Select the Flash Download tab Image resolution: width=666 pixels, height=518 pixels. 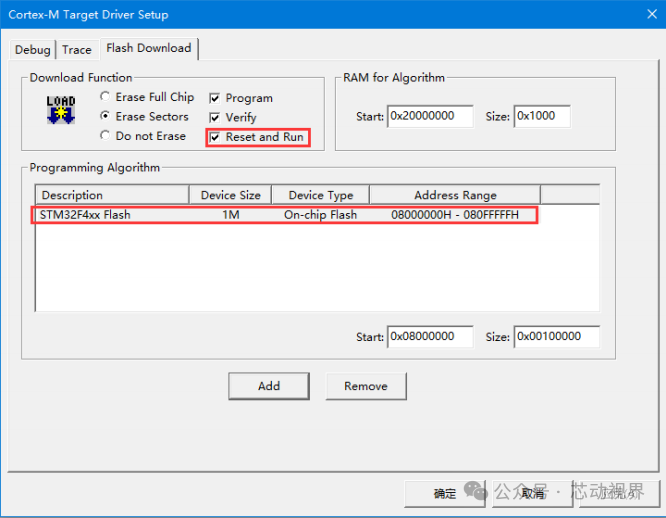pyautogui.click(x=149, y=48)
